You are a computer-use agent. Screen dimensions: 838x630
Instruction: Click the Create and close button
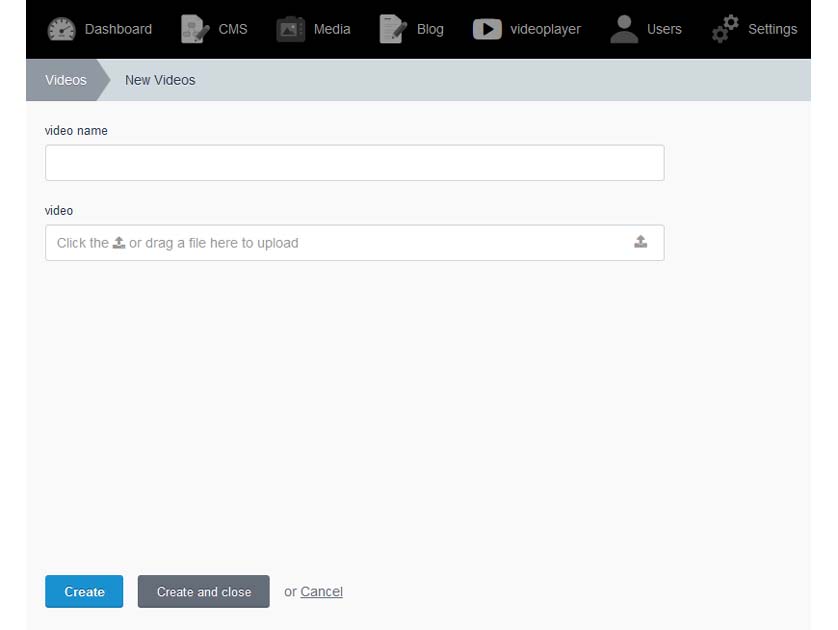click(x=204, y=592)
